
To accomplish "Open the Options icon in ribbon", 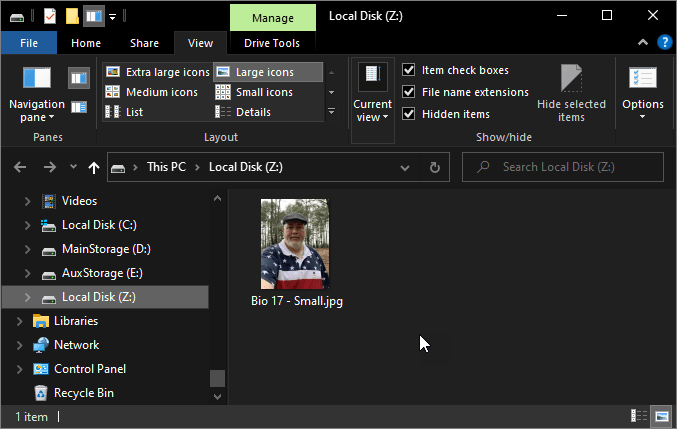I will pyautogui.click(x=642, y=91).
